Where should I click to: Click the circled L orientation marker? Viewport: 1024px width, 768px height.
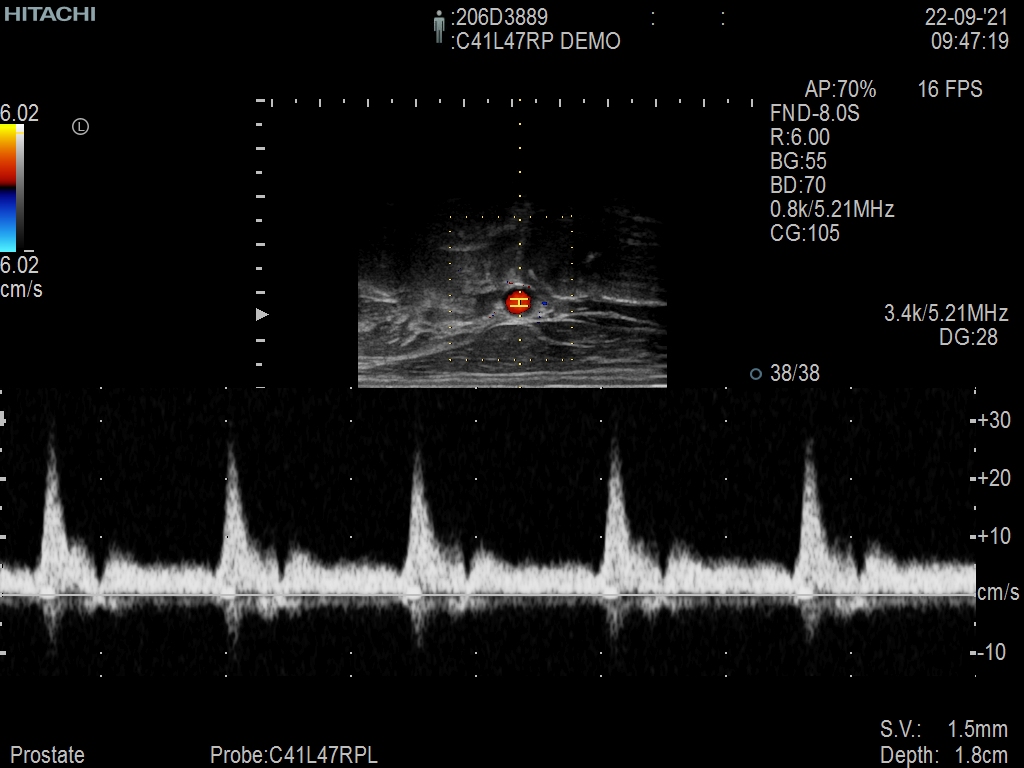click(81, 126)
